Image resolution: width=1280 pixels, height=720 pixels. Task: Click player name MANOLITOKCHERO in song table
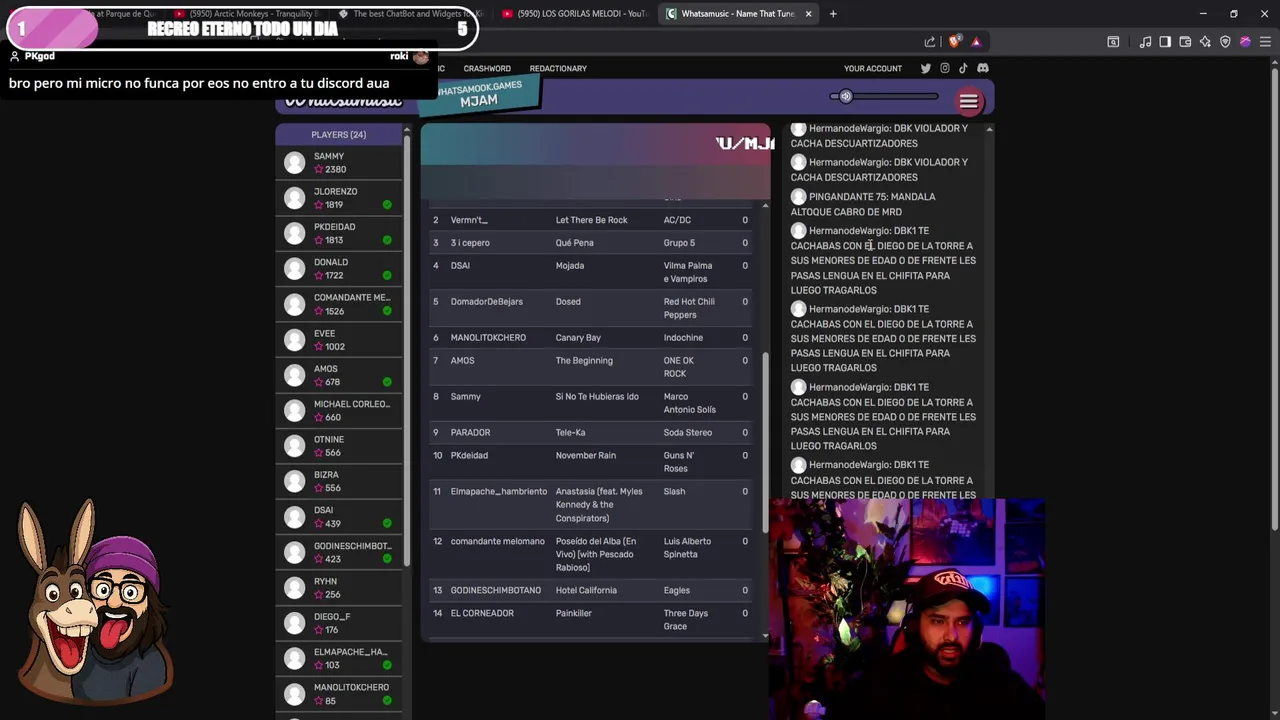(x=488, y=338)
